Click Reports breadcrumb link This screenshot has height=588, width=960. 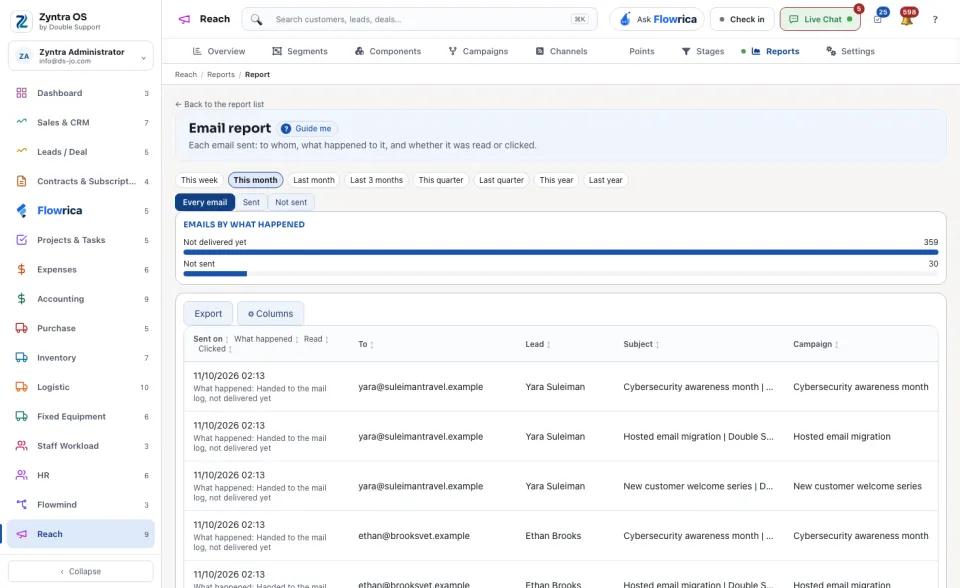click(221, 75)
